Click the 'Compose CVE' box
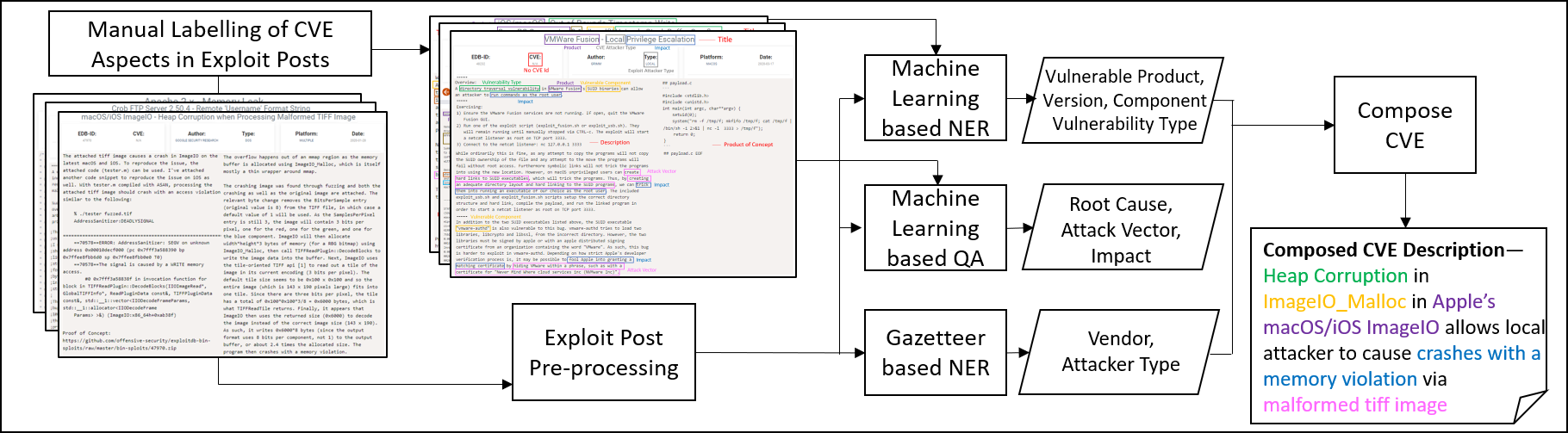 pyautogui.click(x=1404, y=125)
